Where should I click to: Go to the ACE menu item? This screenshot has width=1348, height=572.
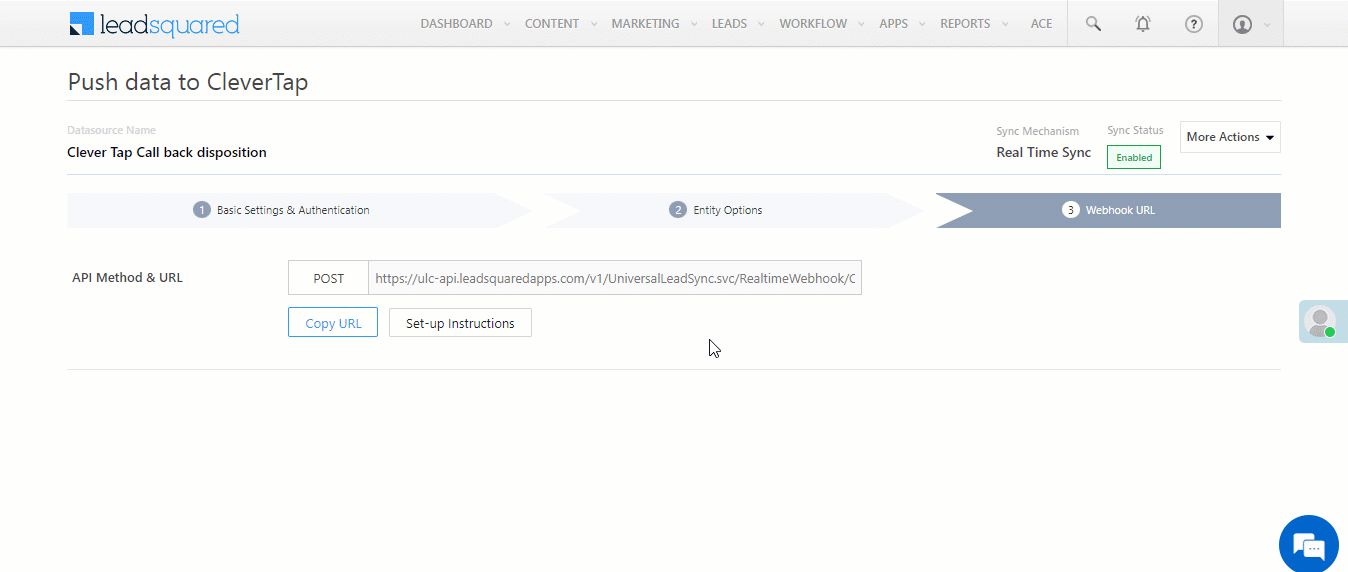click(x=1041, y=24)
